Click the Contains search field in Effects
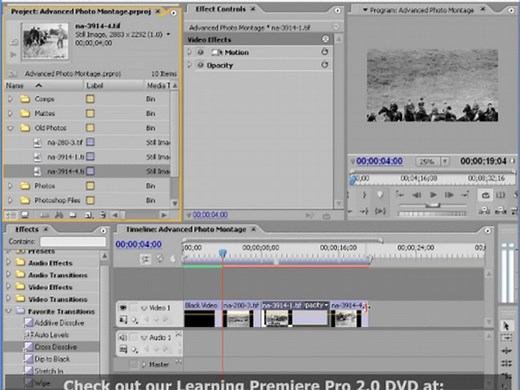The width and height of the screenshot is (520, 390). tap(73, 241)
